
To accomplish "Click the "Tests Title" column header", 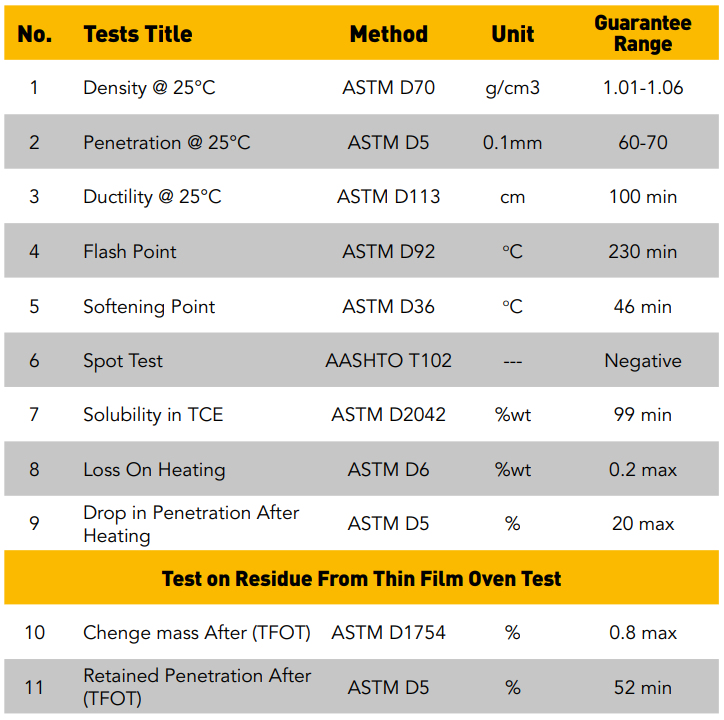I will pos(138,34).
